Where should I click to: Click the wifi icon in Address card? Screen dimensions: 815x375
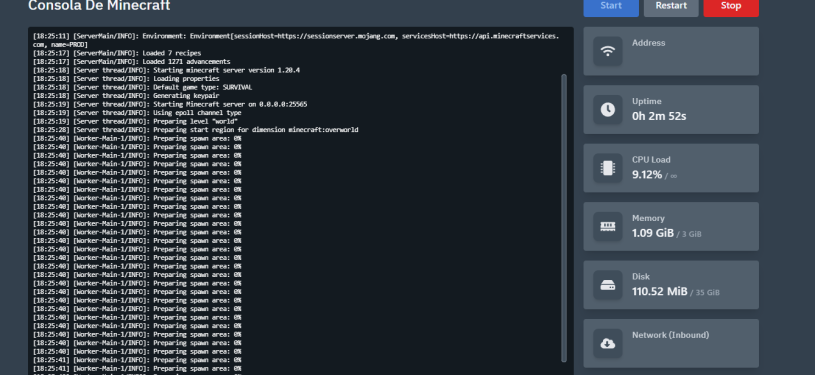tap(608, 51)
